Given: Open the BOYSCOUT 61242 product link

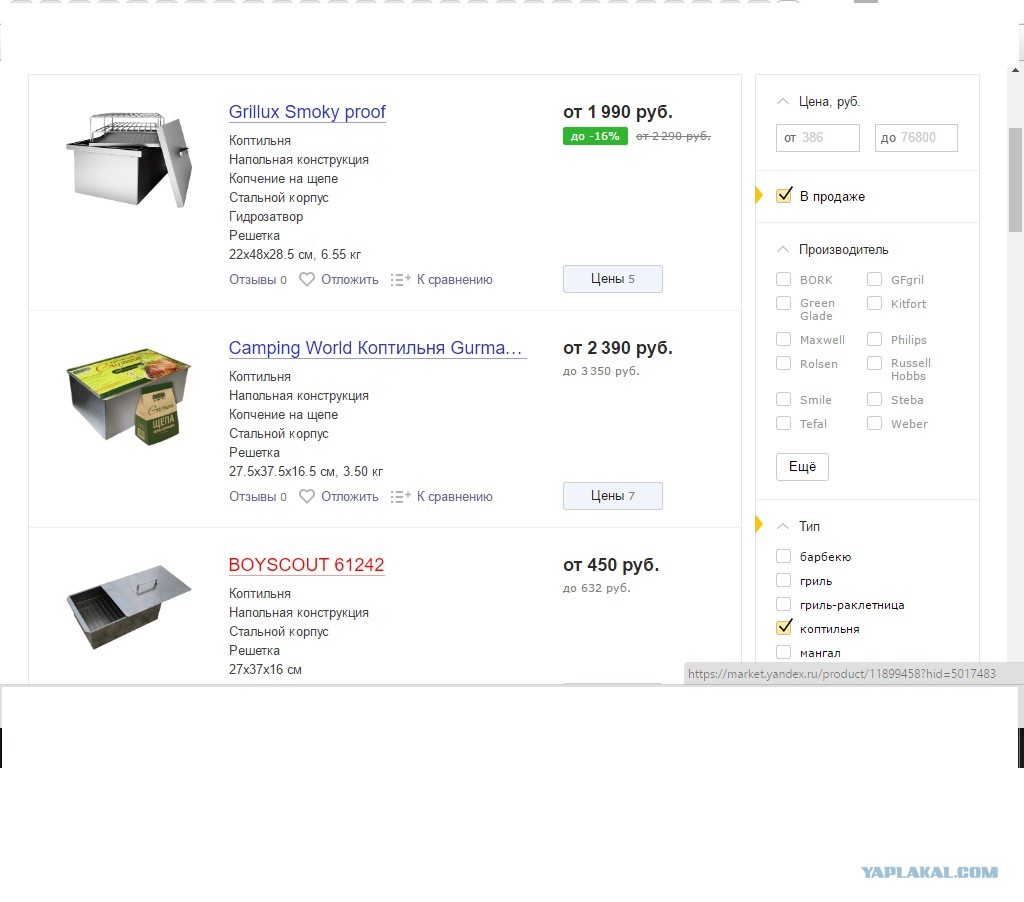Looking at the screenshot, I should tap(306, 564).
